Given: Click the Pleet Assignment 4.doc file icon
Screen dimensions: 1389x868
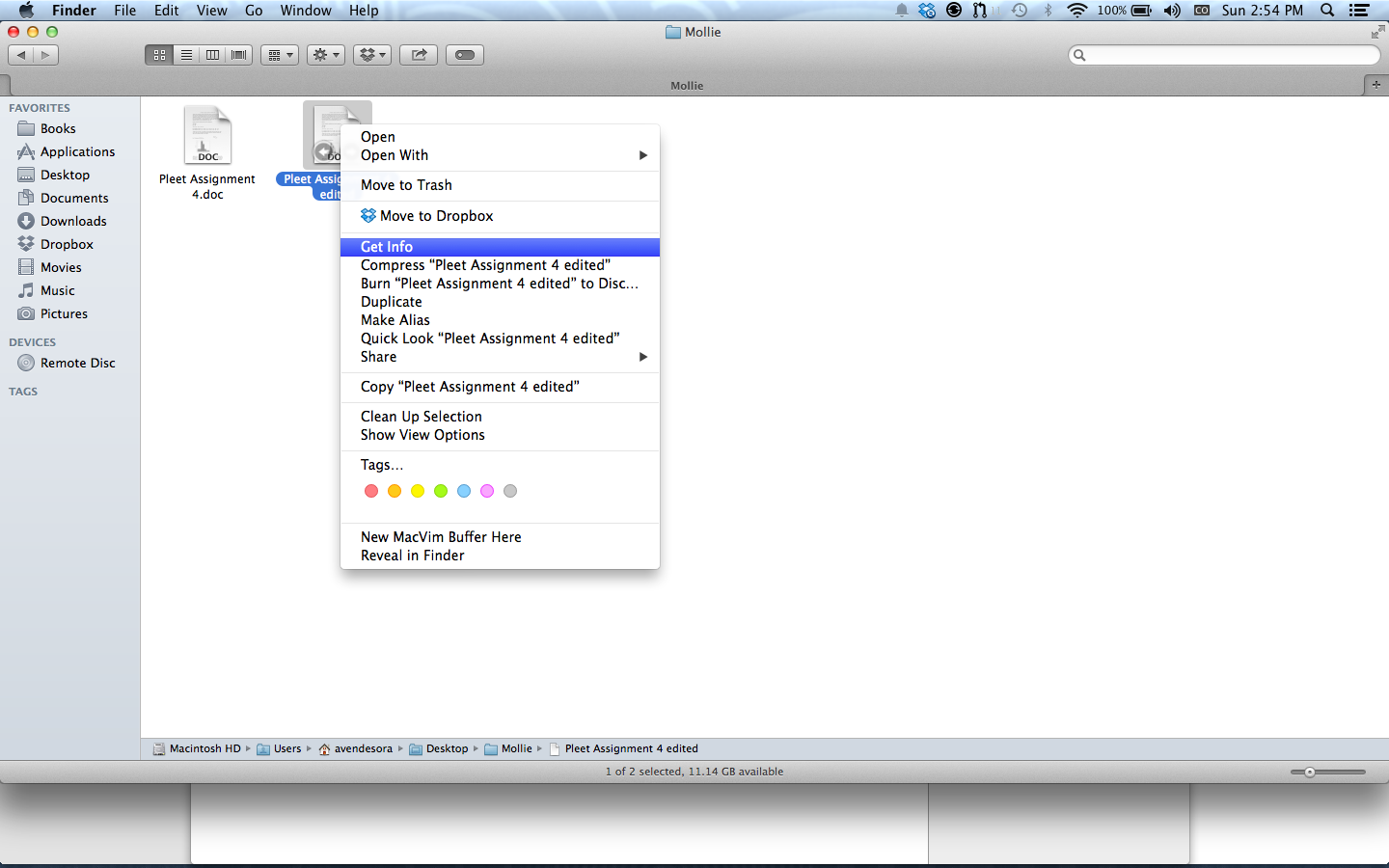Looking at the screenshot, I should [207, 135].
